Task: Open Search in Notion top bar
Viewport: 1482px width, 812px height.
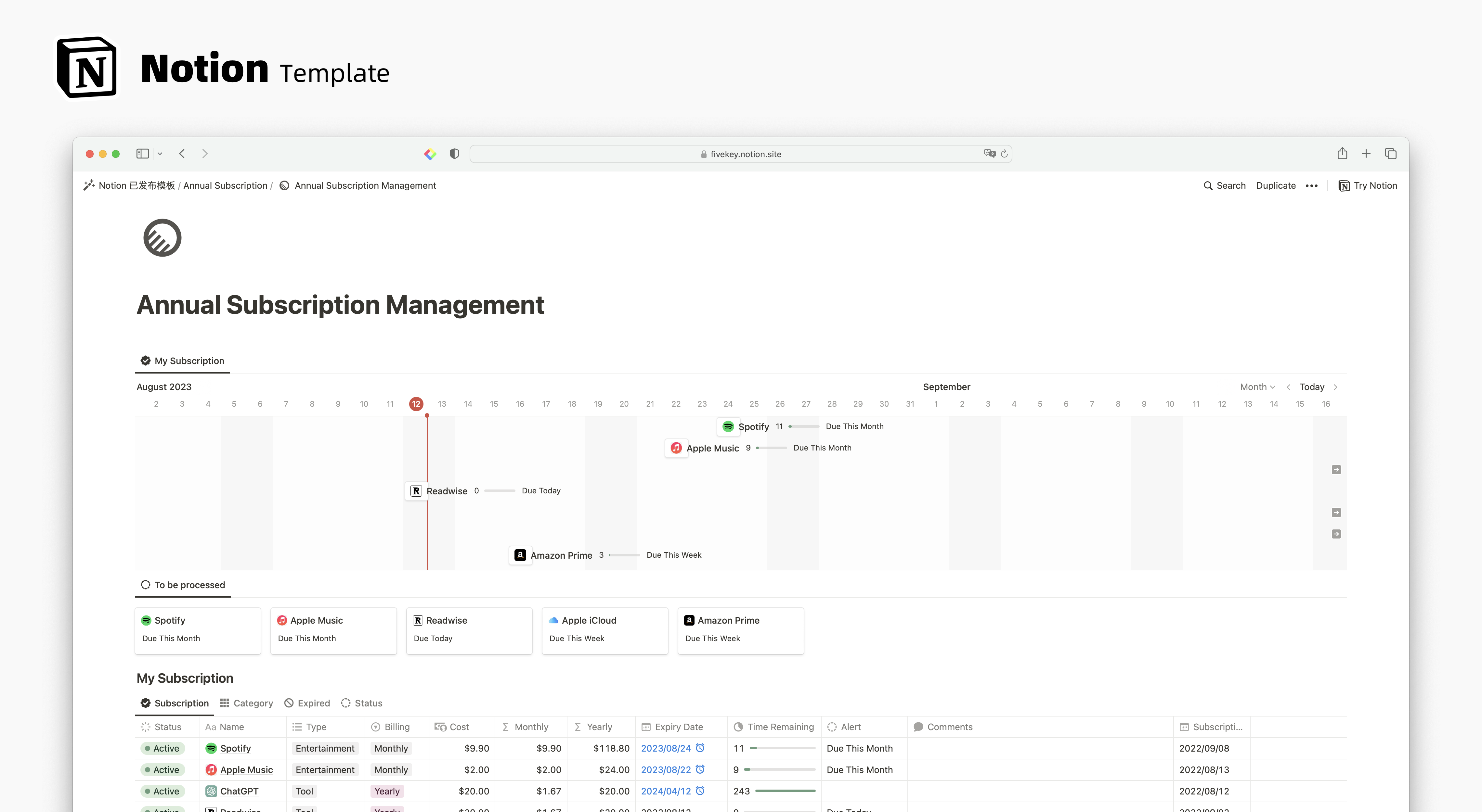Action: 1224,185
